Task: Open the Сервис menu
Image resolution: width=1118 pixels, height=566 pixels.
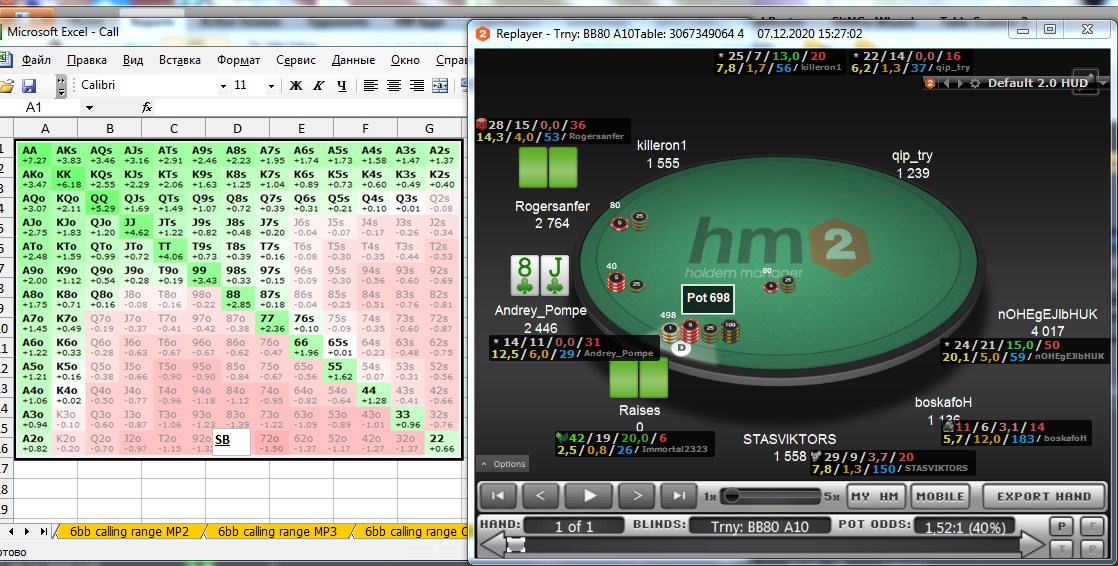Action: [x=296, y=60]
